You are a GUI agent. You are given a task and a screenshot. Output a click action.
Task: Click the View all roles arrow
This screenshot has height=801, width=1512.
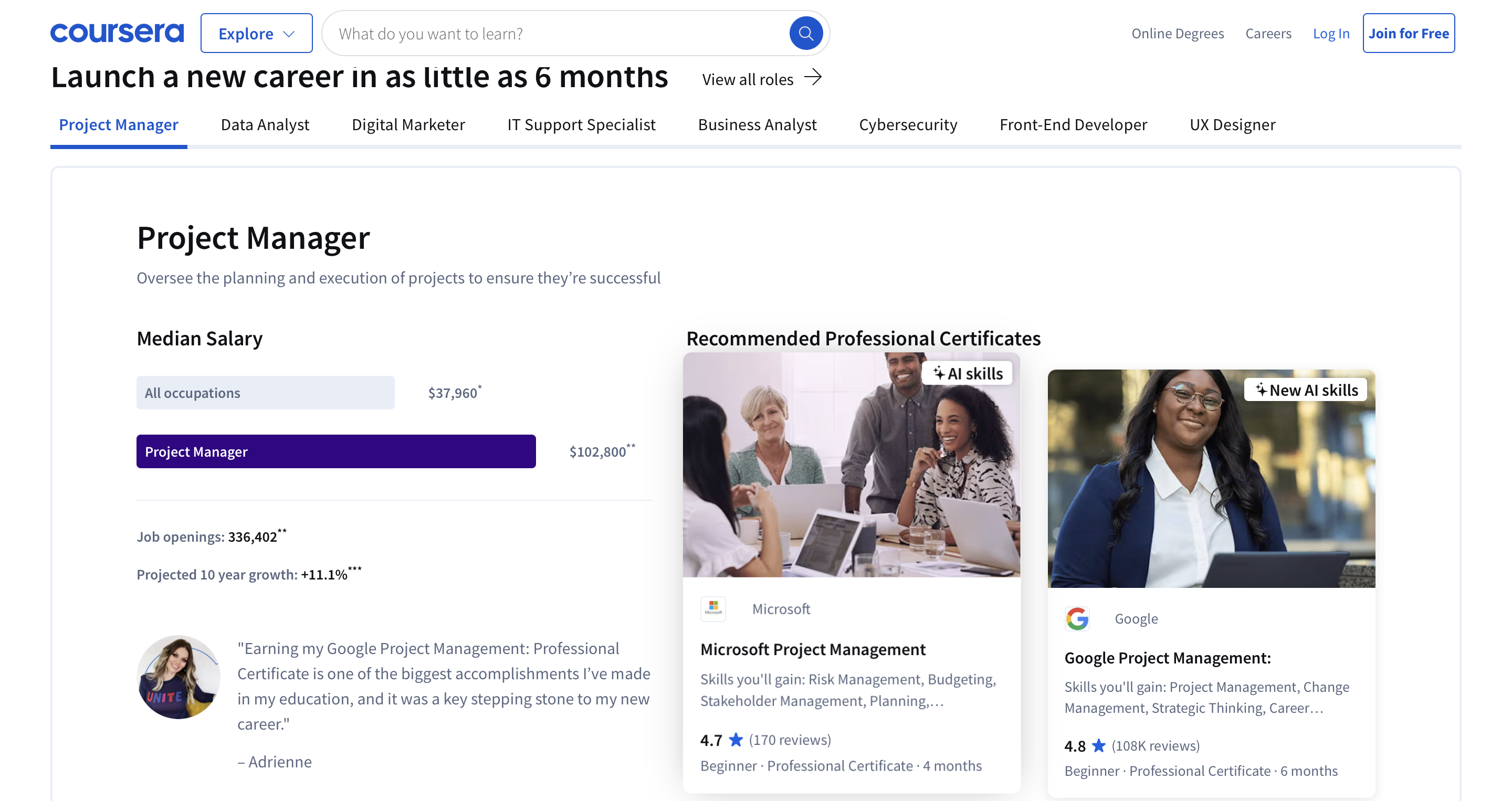[813, 78]
